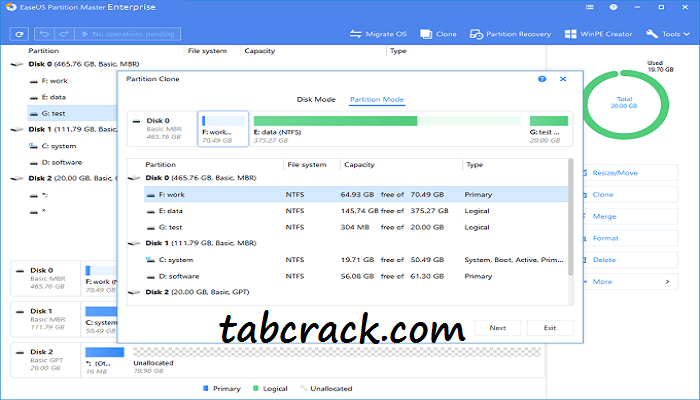The height and width of the screenshot is (400, 700).
Task: Click the Type column header in dialog
Action: tap(474, 165)
